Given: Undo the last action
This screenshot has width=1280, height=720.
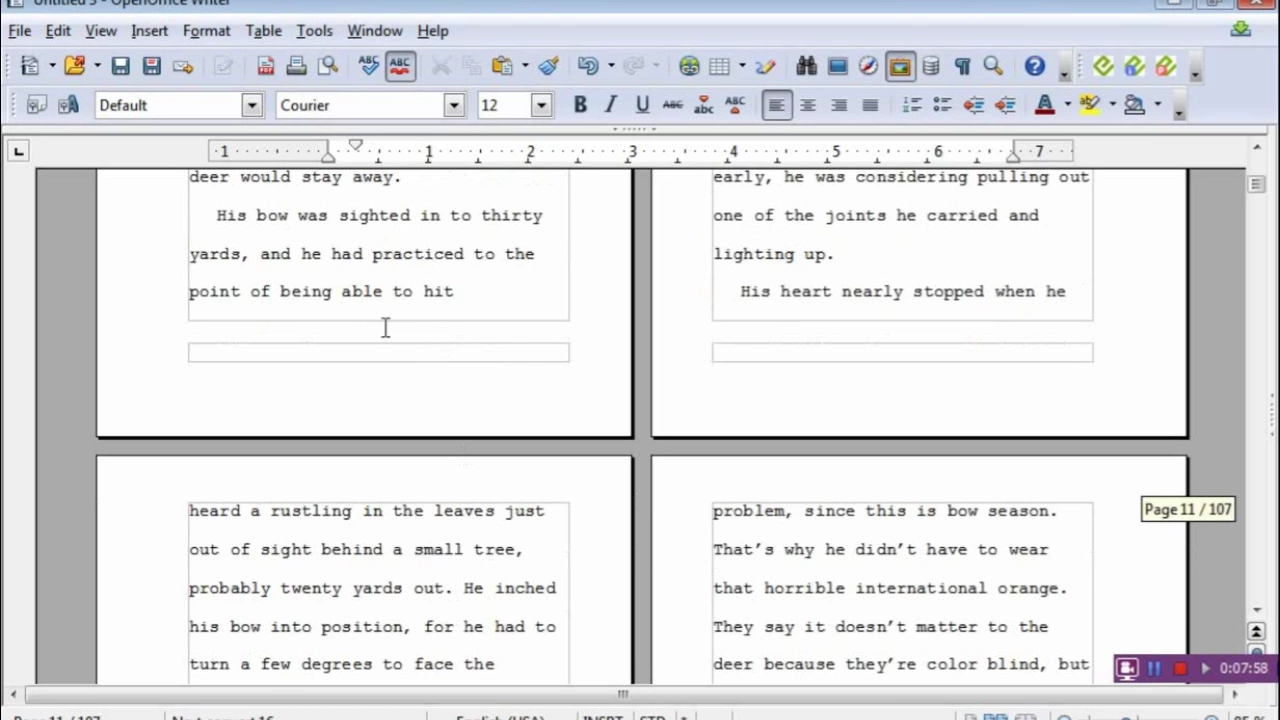Looking at the screenshot, I should (588, 66).
